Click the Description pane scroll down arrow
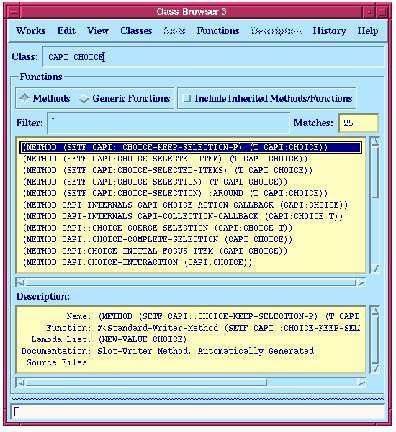The image size is (396, 432). [x=375, y=368]
